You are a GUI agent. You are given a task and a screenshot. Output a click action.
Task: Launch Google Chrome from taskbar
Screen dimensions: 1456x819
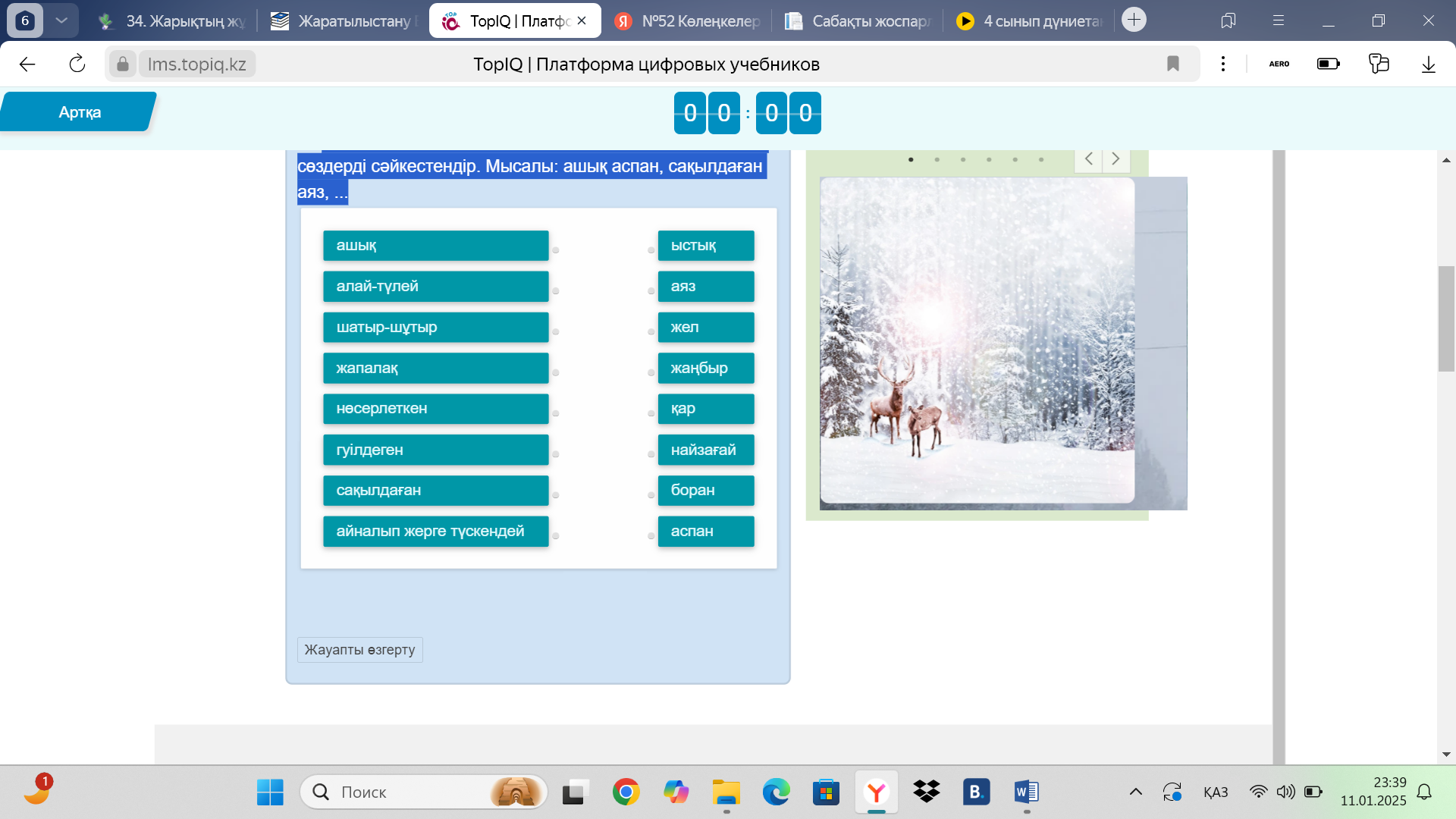626,792
